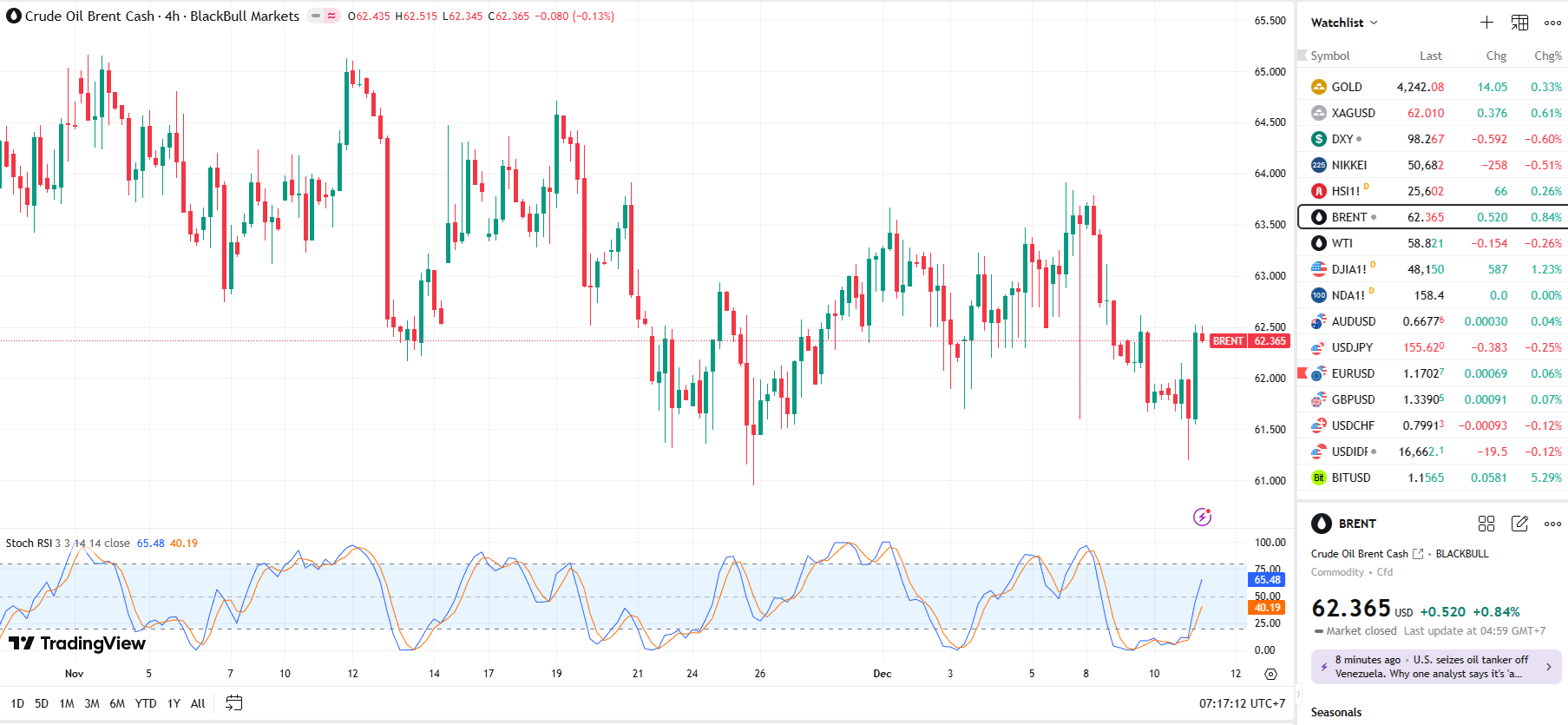Open the go-to-date calendar icon
This screenshot has height=725, width=1568.
[233, 703]
